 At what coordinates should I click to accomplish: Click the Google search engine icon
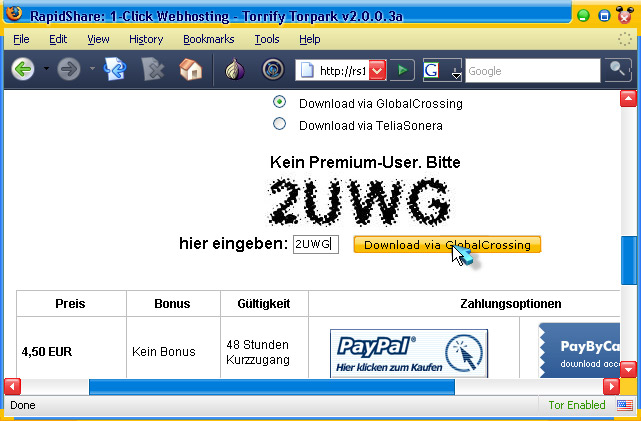click(x=431, y=70)
